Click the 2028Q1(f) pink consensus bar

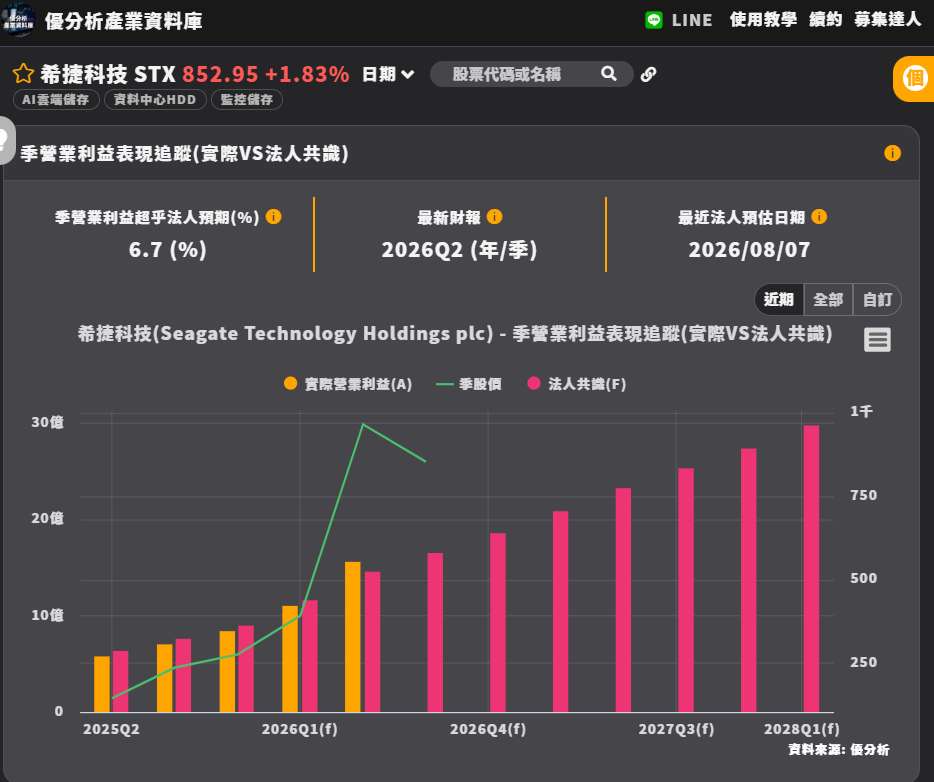coord(811,569)
